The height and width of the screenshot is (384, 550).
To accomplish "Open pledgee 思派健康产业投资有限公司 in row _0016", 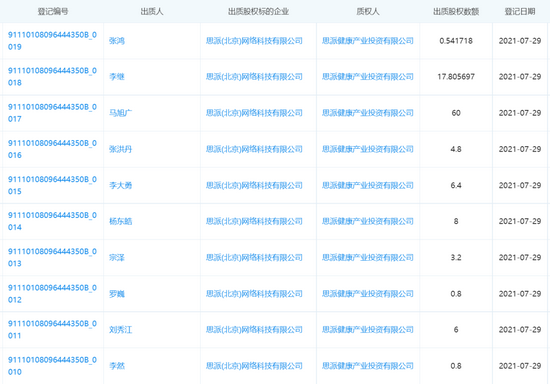I will (368, 149).
